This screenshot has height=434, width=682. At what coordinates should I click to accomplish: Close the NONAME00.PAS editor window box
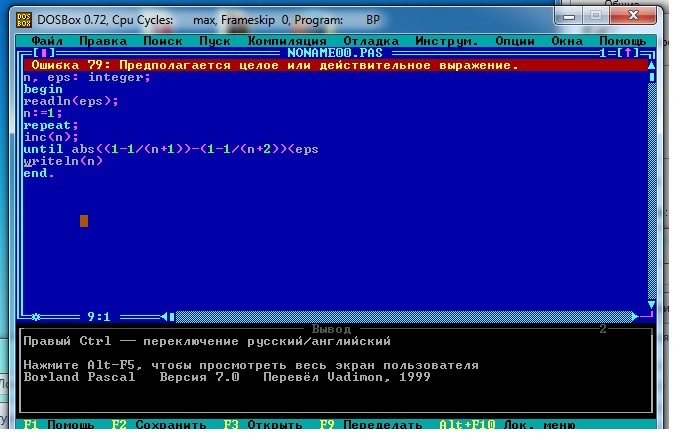pos(41,53)
